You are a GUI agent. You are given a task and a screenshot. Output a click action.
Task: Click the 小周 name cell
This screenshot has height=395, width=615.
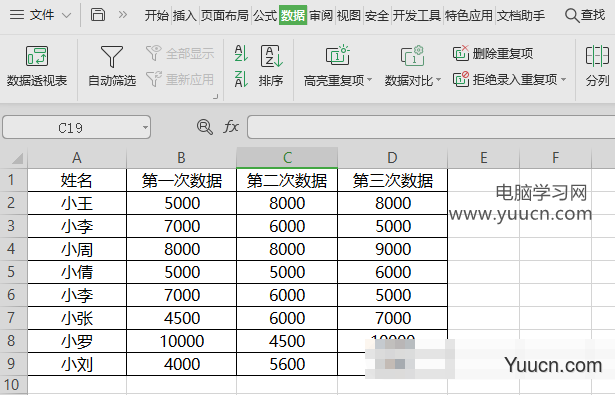pos(77,249)
